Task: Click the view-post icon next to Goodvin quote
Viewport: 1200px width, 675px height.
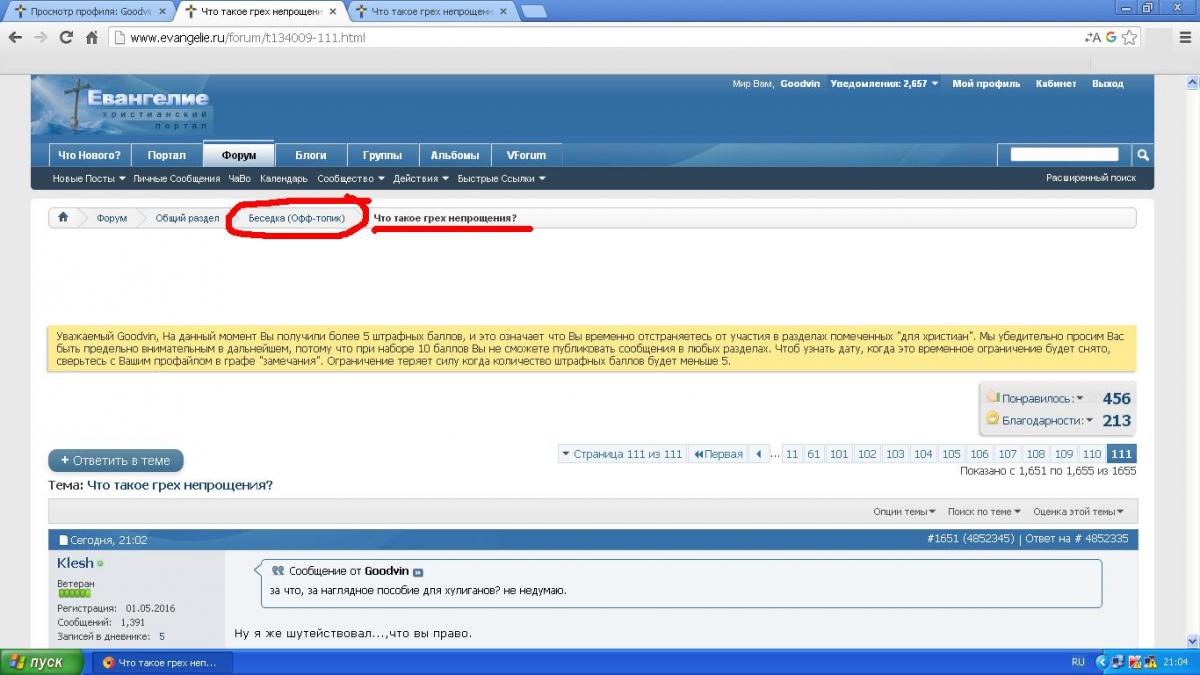Action: pyautogui.click(x=418, y=572)
